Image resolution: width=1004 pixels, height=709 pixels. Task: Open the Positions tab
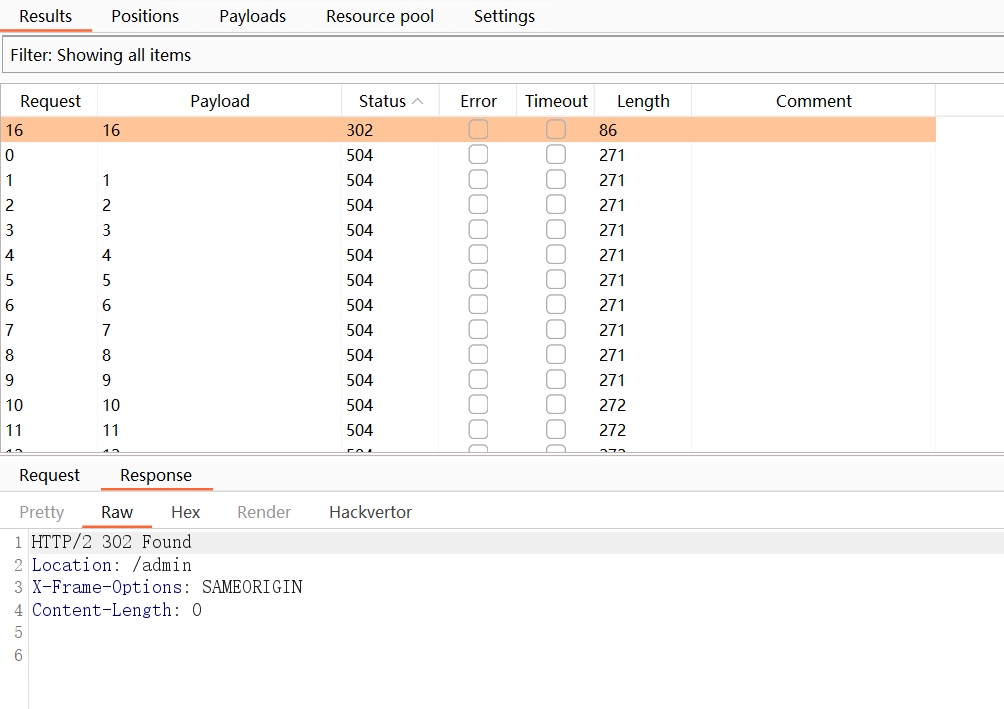coord(145,16)
